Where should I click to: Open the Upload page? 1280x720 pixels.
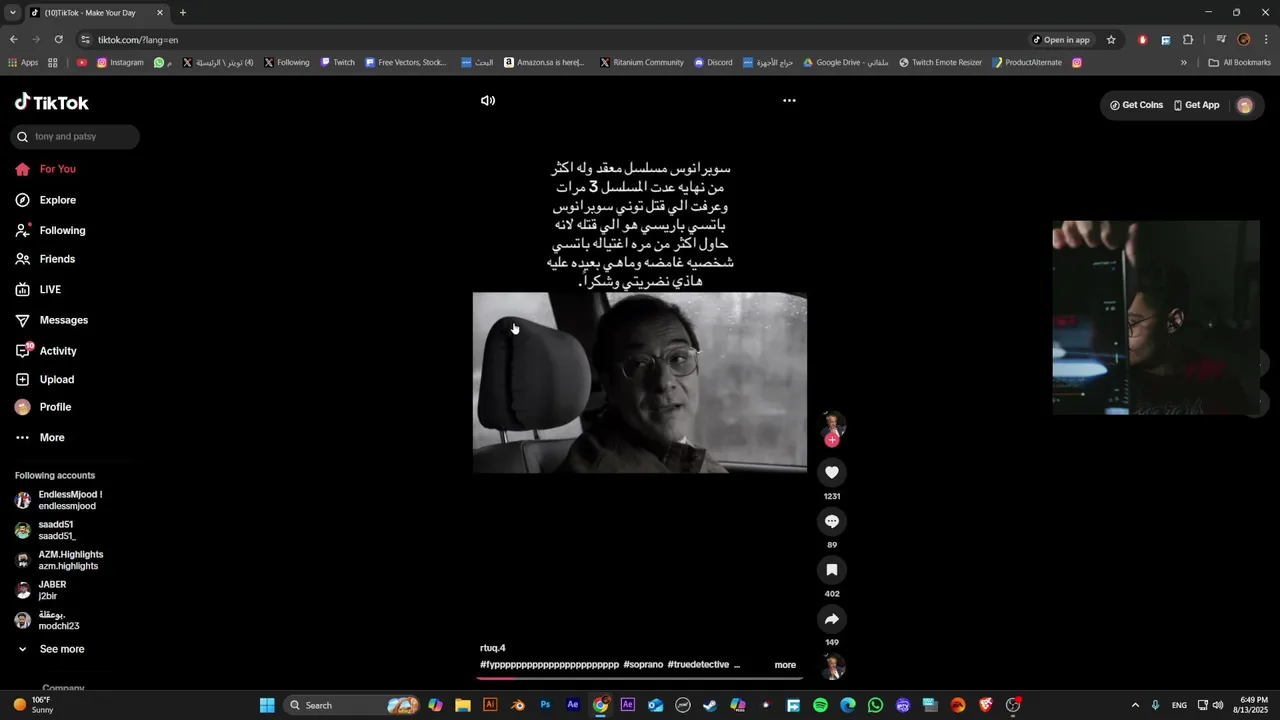tap(57, 379)
